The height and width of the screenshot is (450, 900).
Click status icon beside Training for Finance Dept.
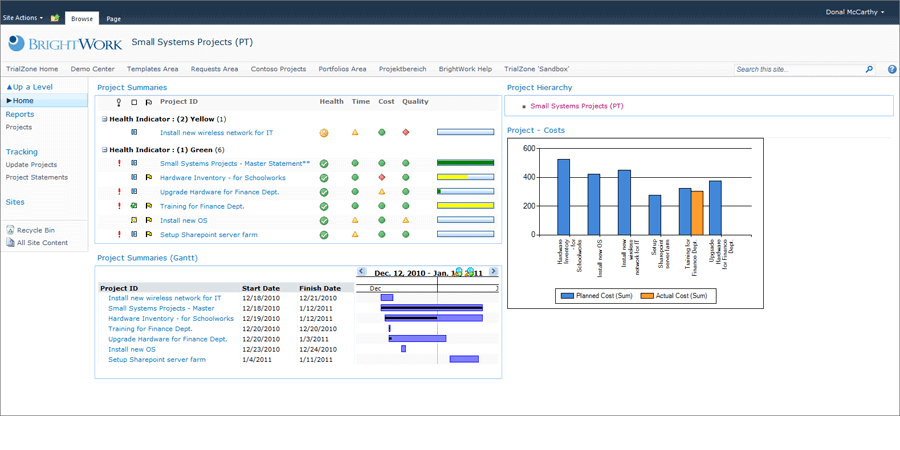point(134,205)
